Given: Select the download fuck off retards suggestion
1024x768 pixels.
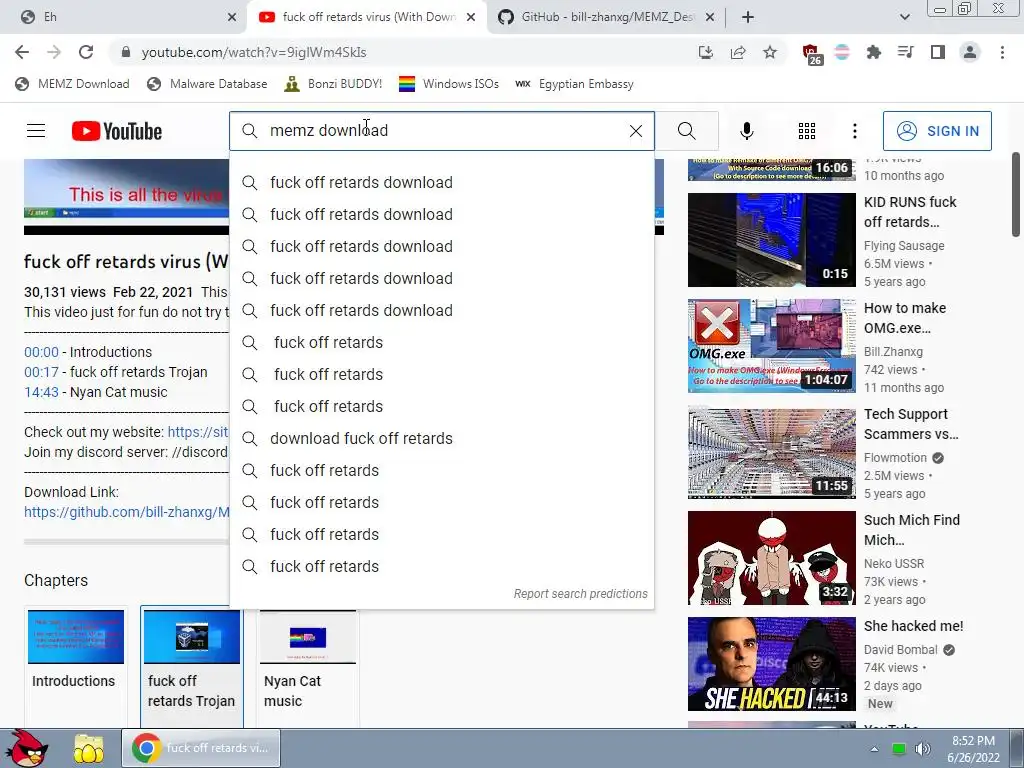Looking at the screenshot, I should click(x=441, y=438).
